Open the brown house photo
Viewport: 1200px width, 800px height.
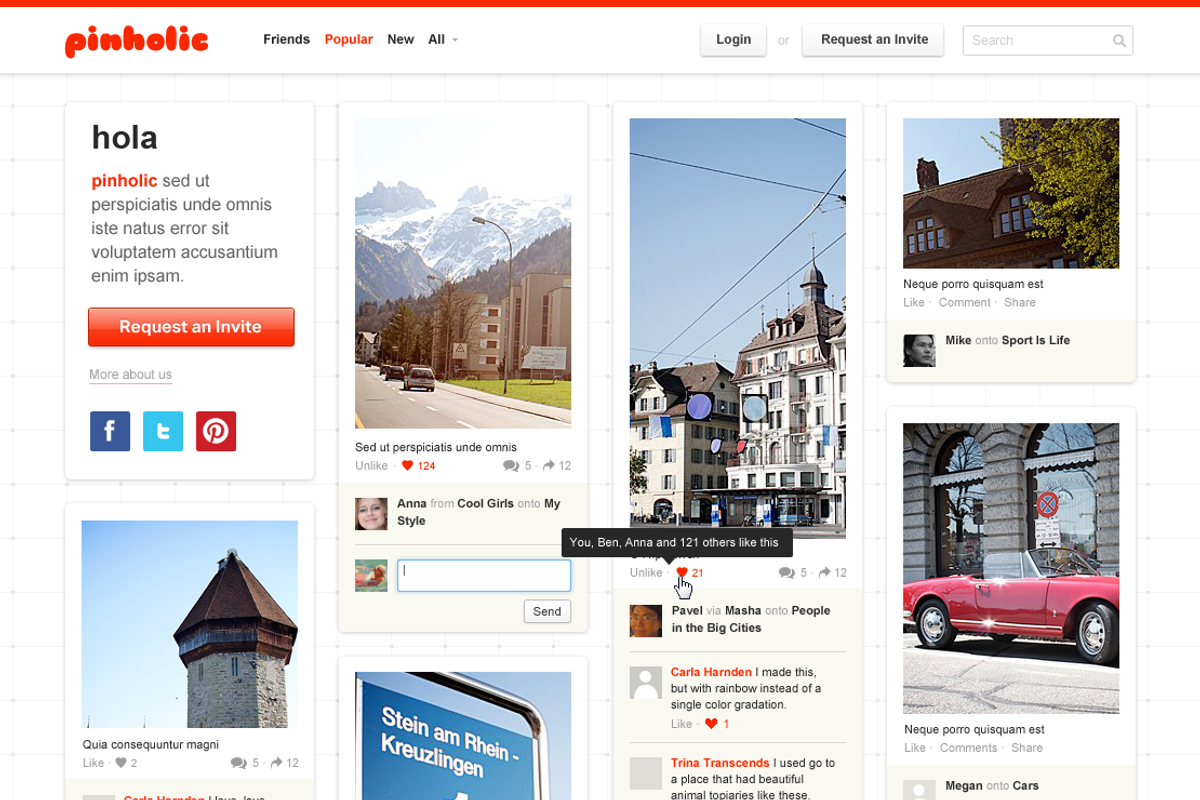(1011, 193)
